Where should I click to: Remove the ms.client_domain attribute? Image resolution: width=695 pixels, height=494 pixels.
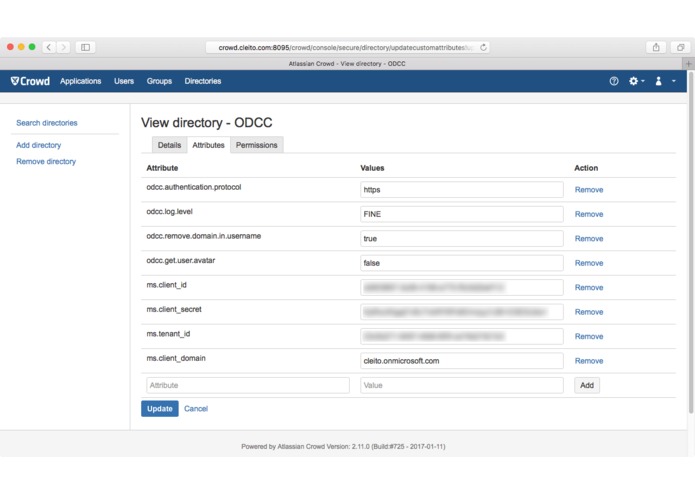(589, 361)
